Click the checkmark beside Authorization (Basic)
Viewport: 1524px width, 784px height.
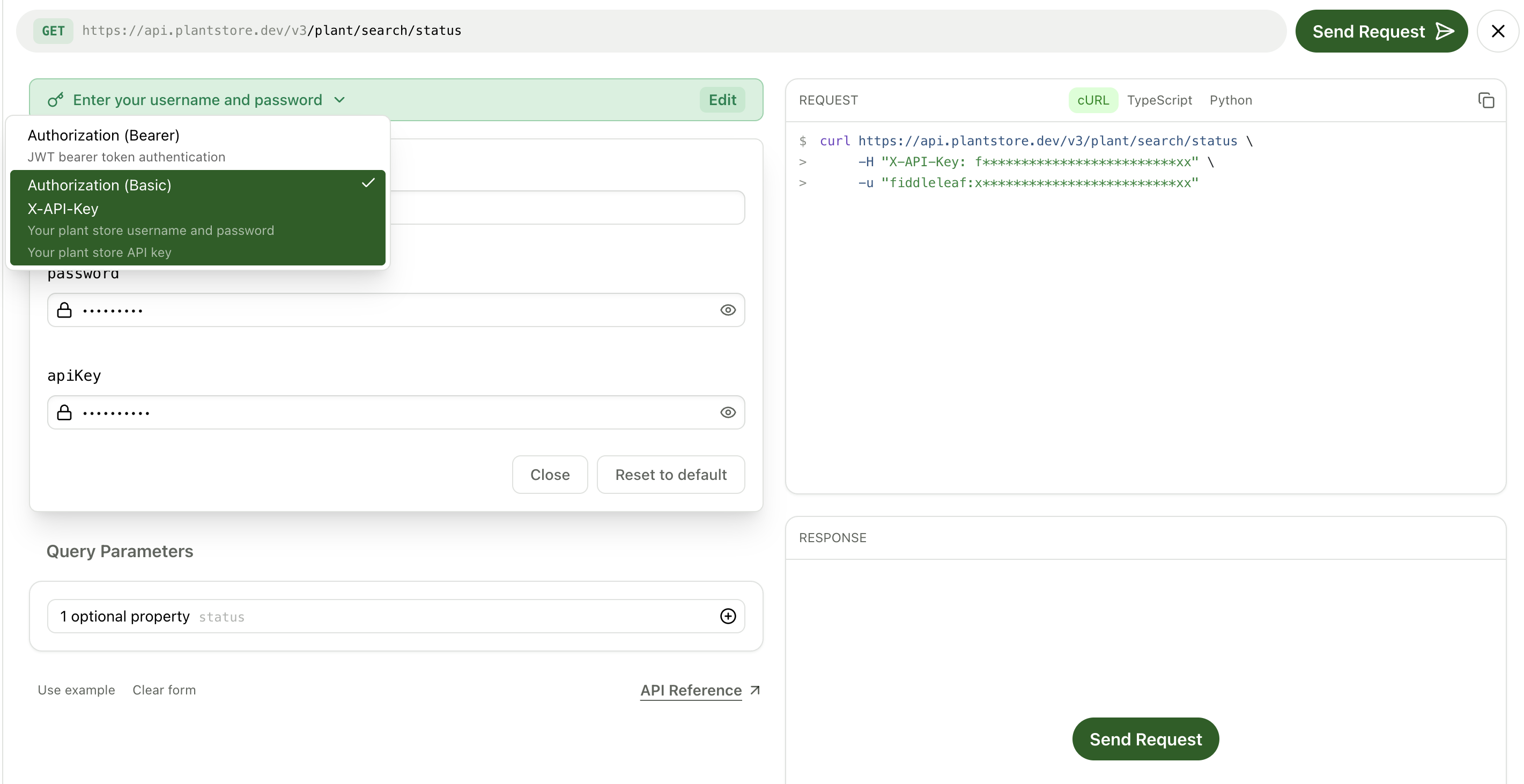(x=368, y=183)
